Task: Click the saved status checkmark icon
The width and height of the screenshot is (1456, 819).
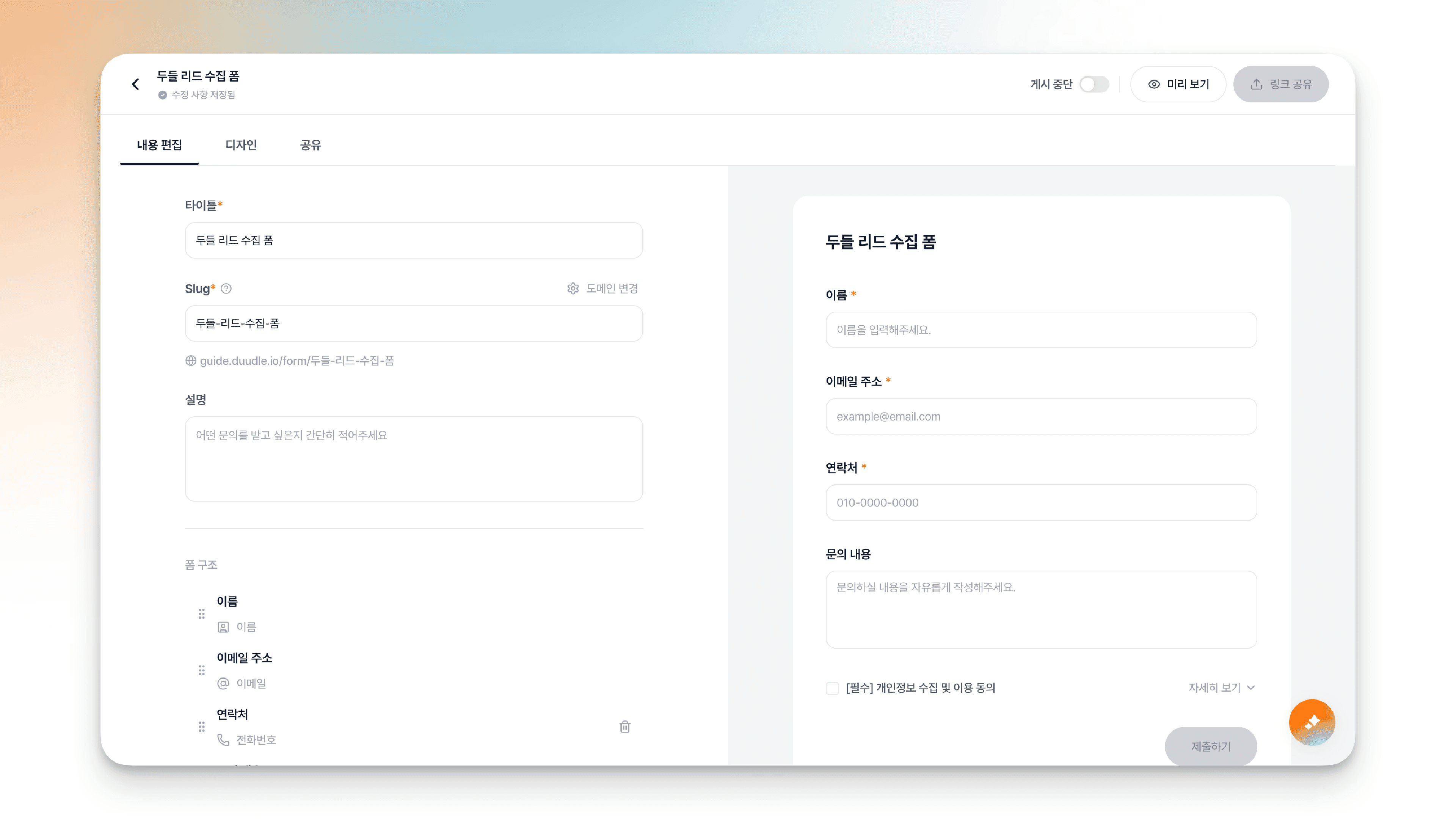Action: pos(163,95)
